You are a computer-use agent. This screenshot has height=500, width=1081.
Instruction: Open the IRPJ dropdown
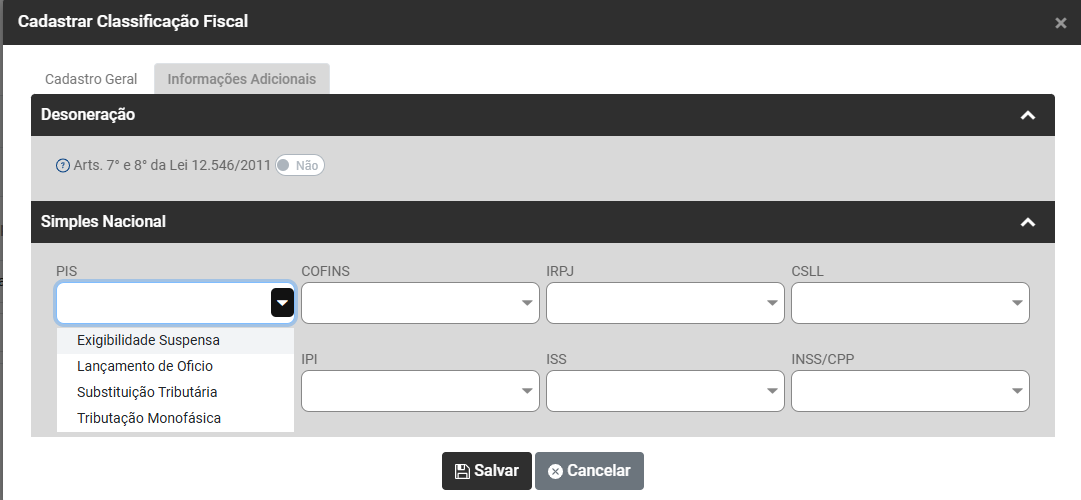coord(665,303)
